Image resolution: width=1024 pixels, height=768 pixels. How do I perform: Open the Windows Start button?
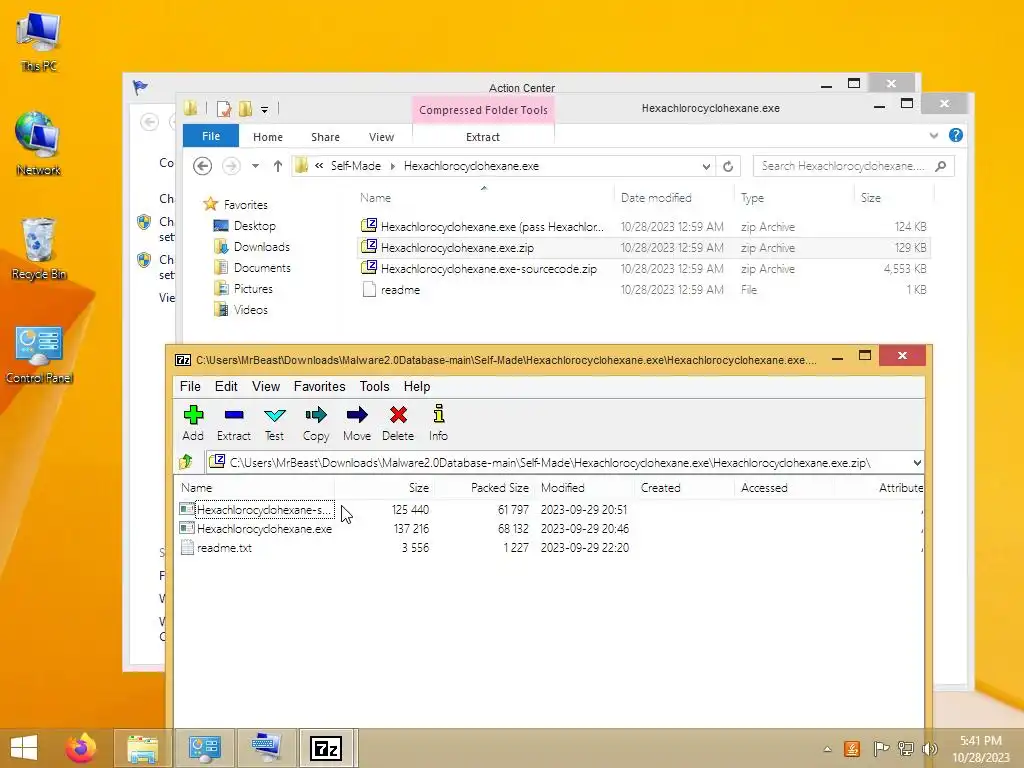(24, 748)
